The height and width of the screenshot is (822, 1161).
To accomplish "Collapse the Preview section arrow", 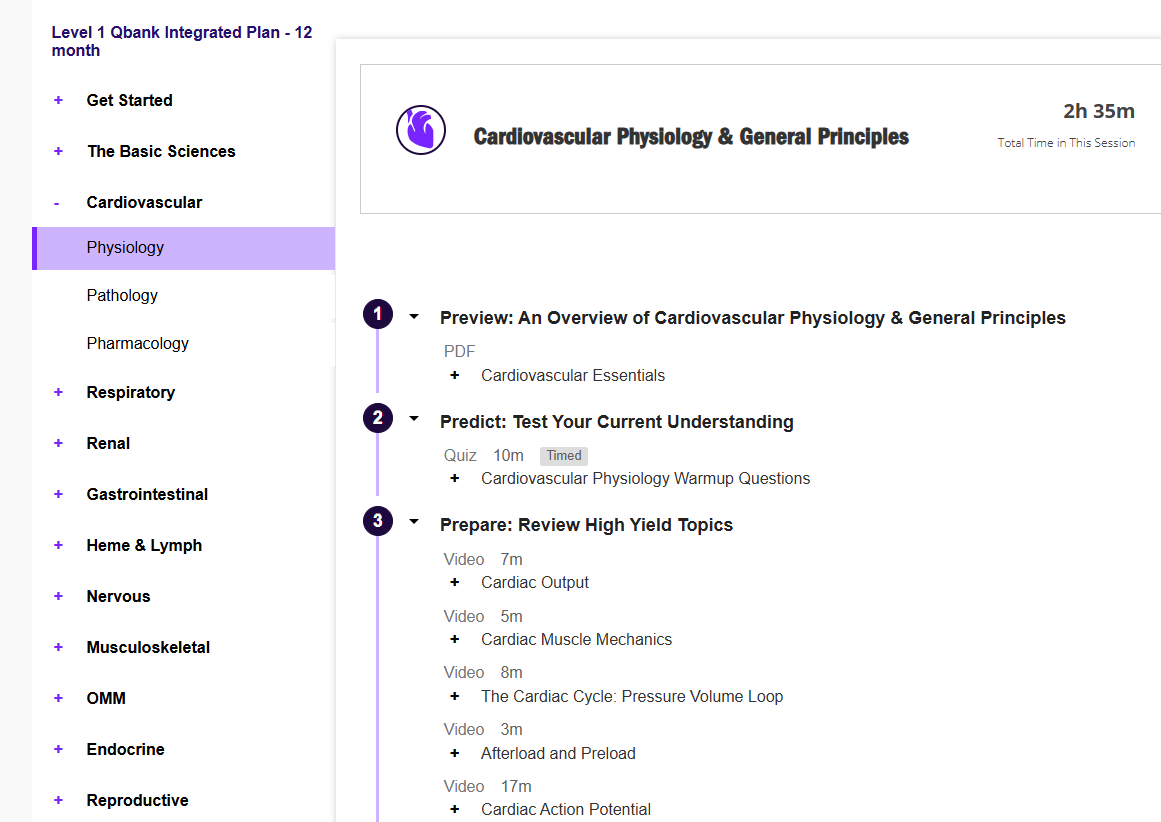I will [x=414, y=317].
